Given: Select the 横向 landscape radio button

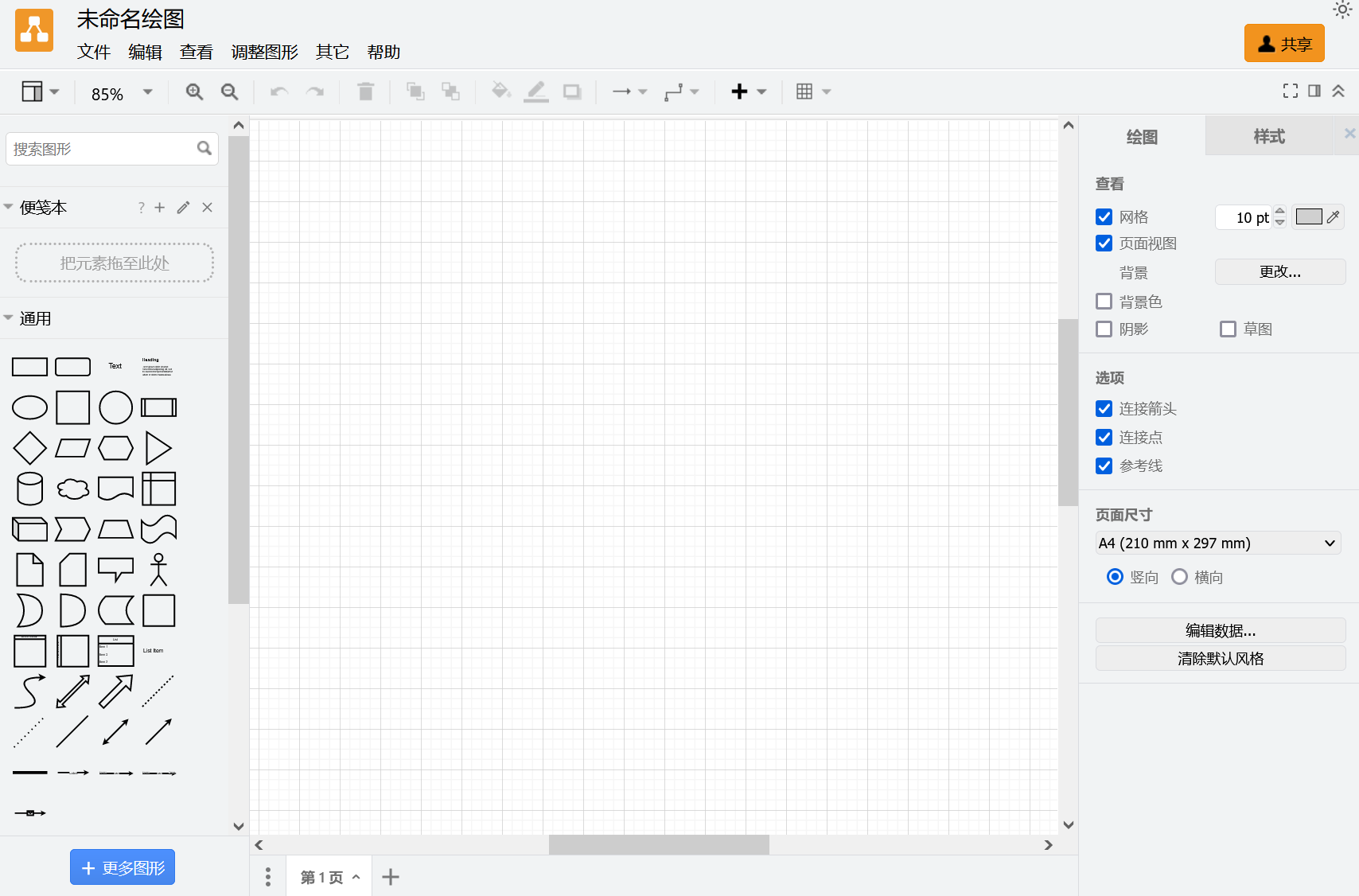Looking at the screenshot, I should tap(1180, 577).
